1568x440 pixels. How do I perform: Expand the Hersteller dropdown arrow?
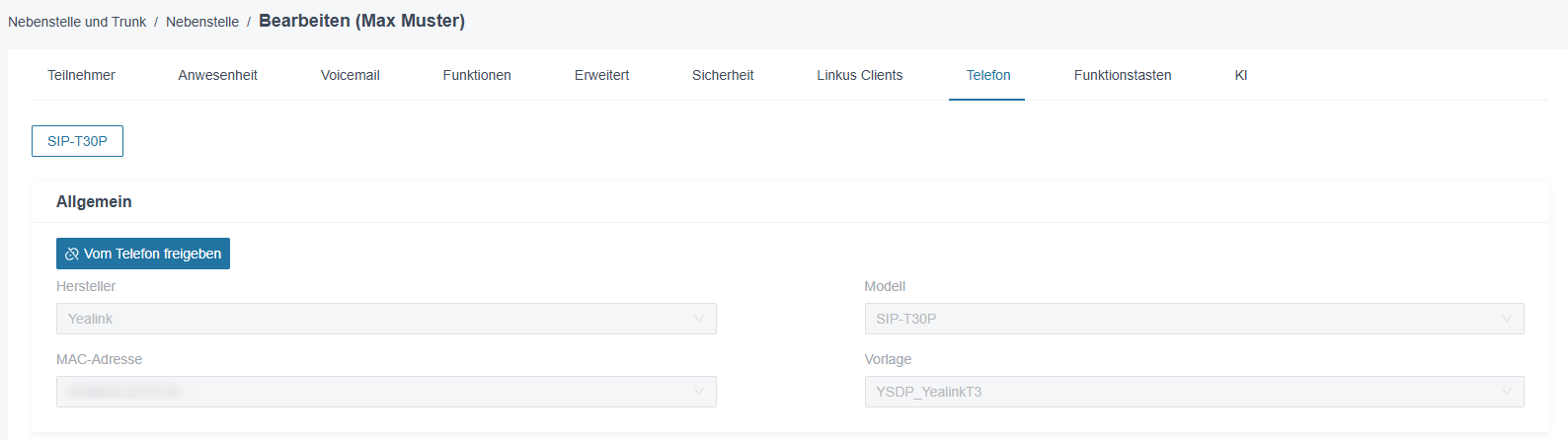tap(699, 319)
